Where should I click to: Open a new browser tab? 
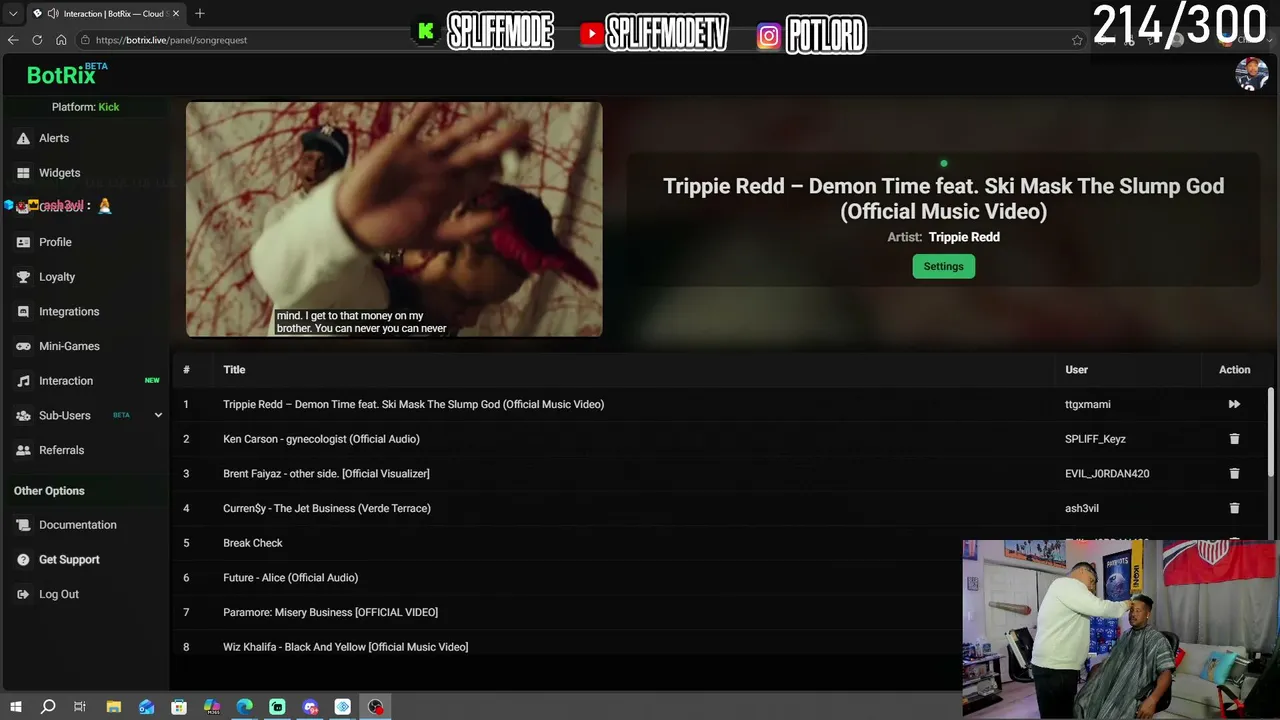(x=200, y=14)
